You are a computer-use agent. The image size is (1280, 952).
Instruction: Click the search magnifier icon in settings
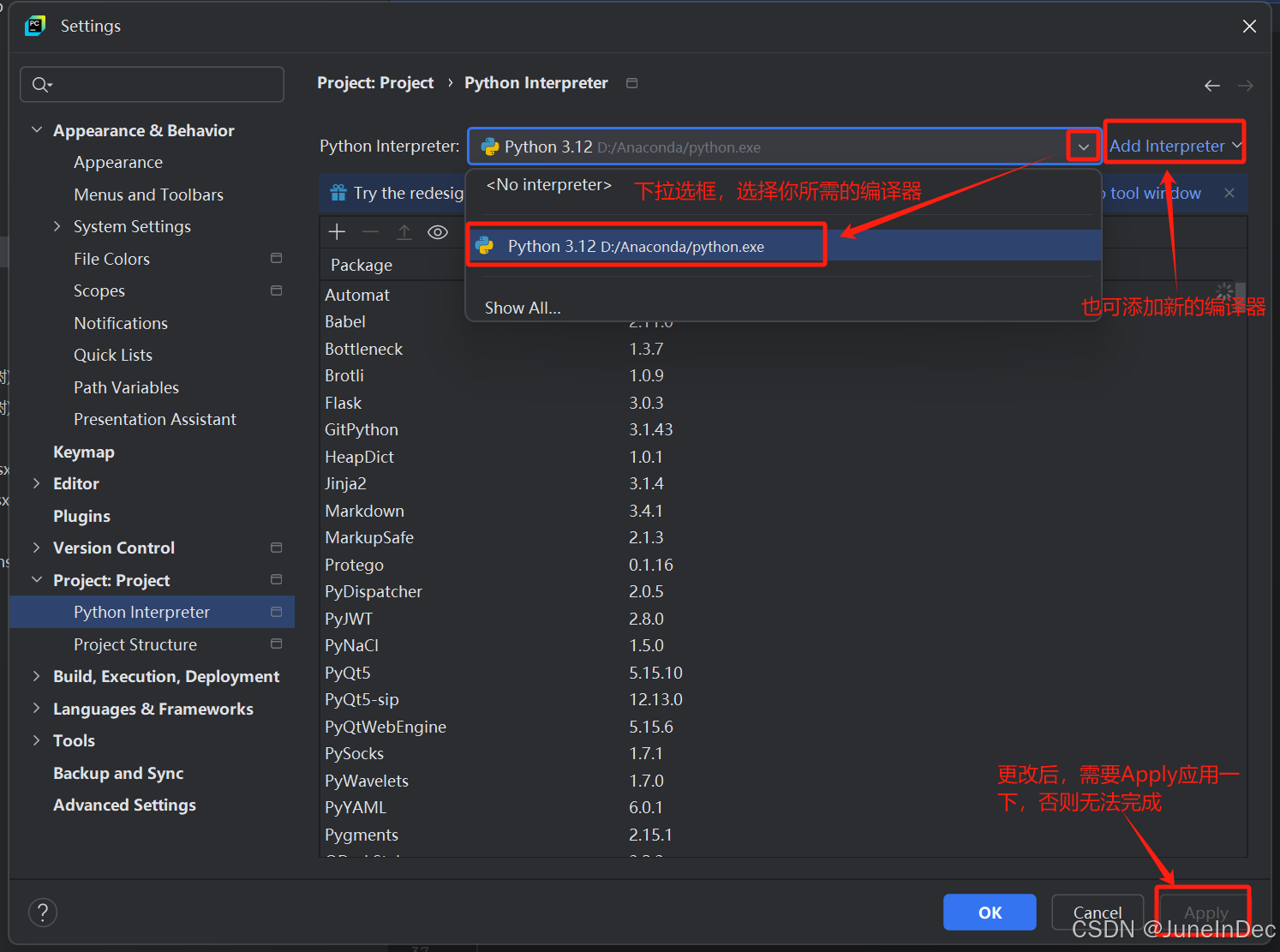click(41, 84)
